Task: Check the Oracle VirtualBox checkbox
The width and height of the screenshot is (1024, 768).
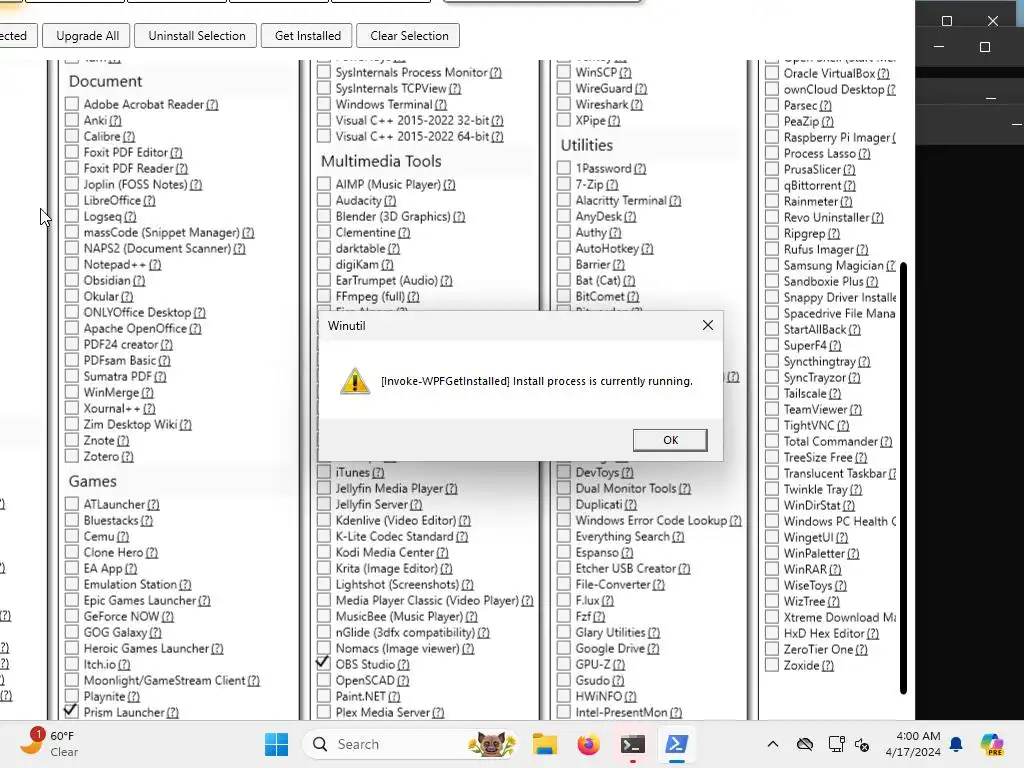Action: pyautogui.click(x=772, y=73)
